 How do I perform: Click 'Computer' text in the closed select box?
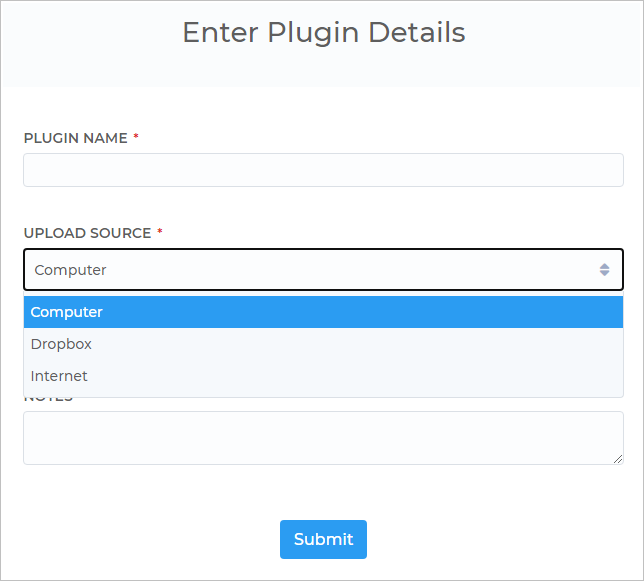coord(70,270)
